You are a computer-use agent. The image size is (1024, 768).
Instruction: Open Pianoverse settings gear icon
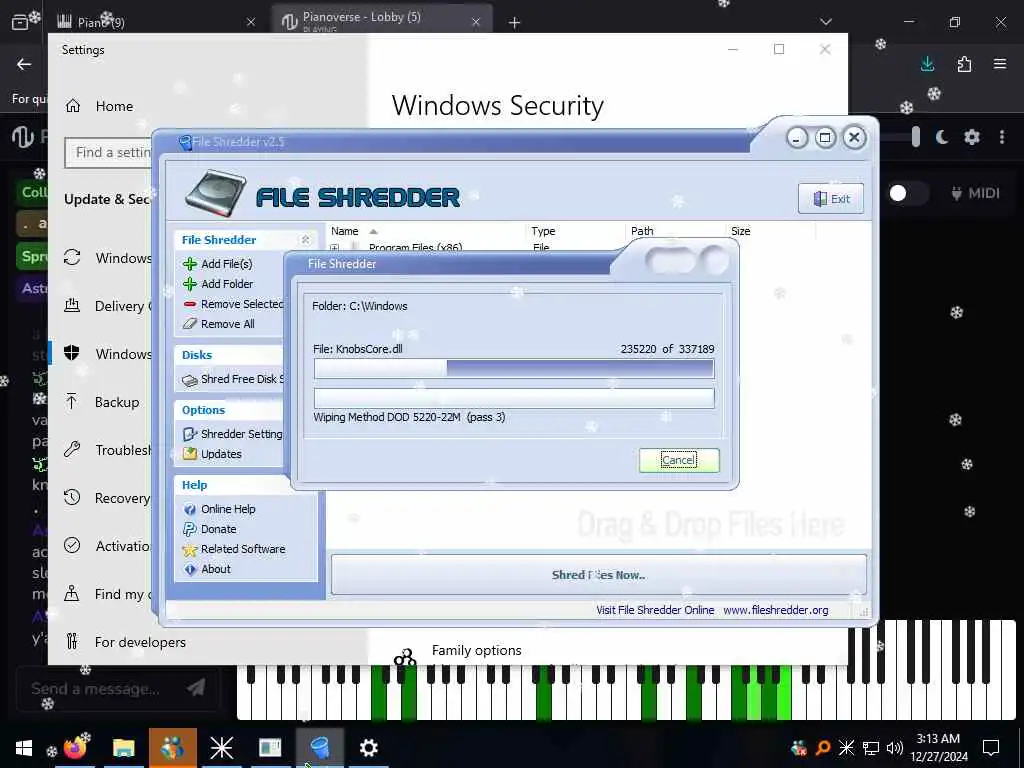click(x=972, y=137)
